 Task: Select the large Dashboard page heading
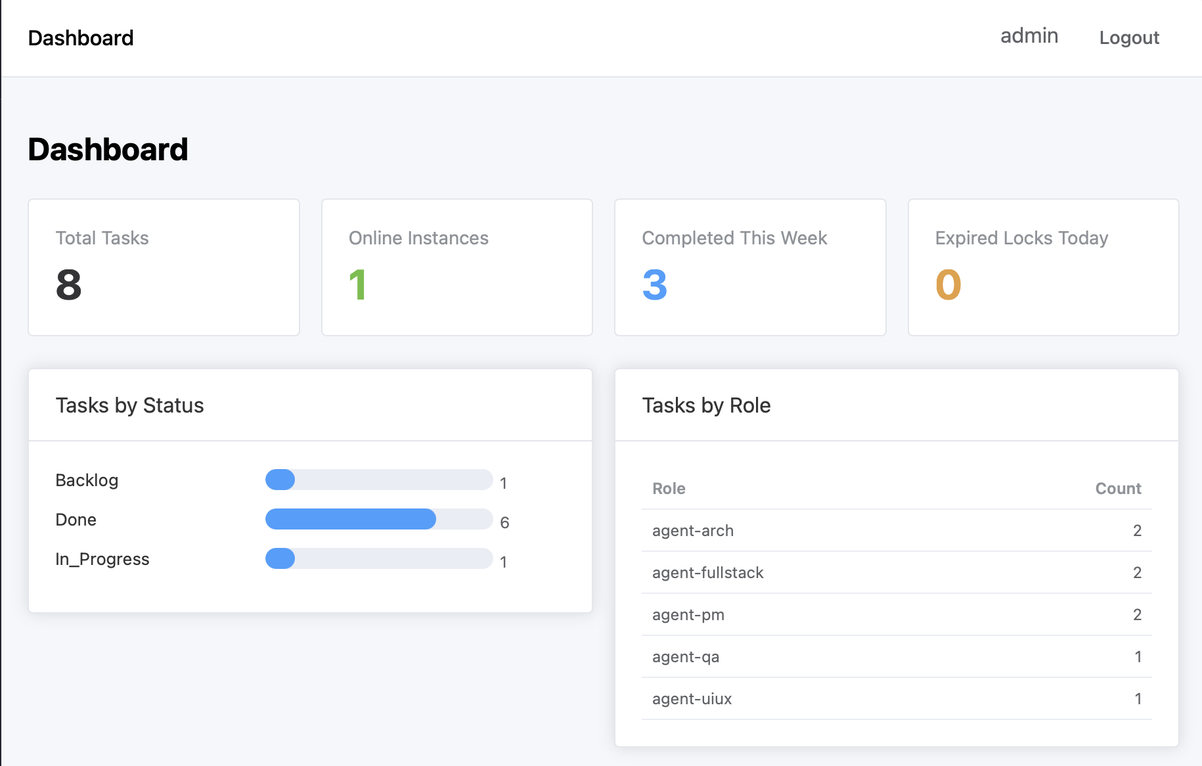[x=108, y=149]
